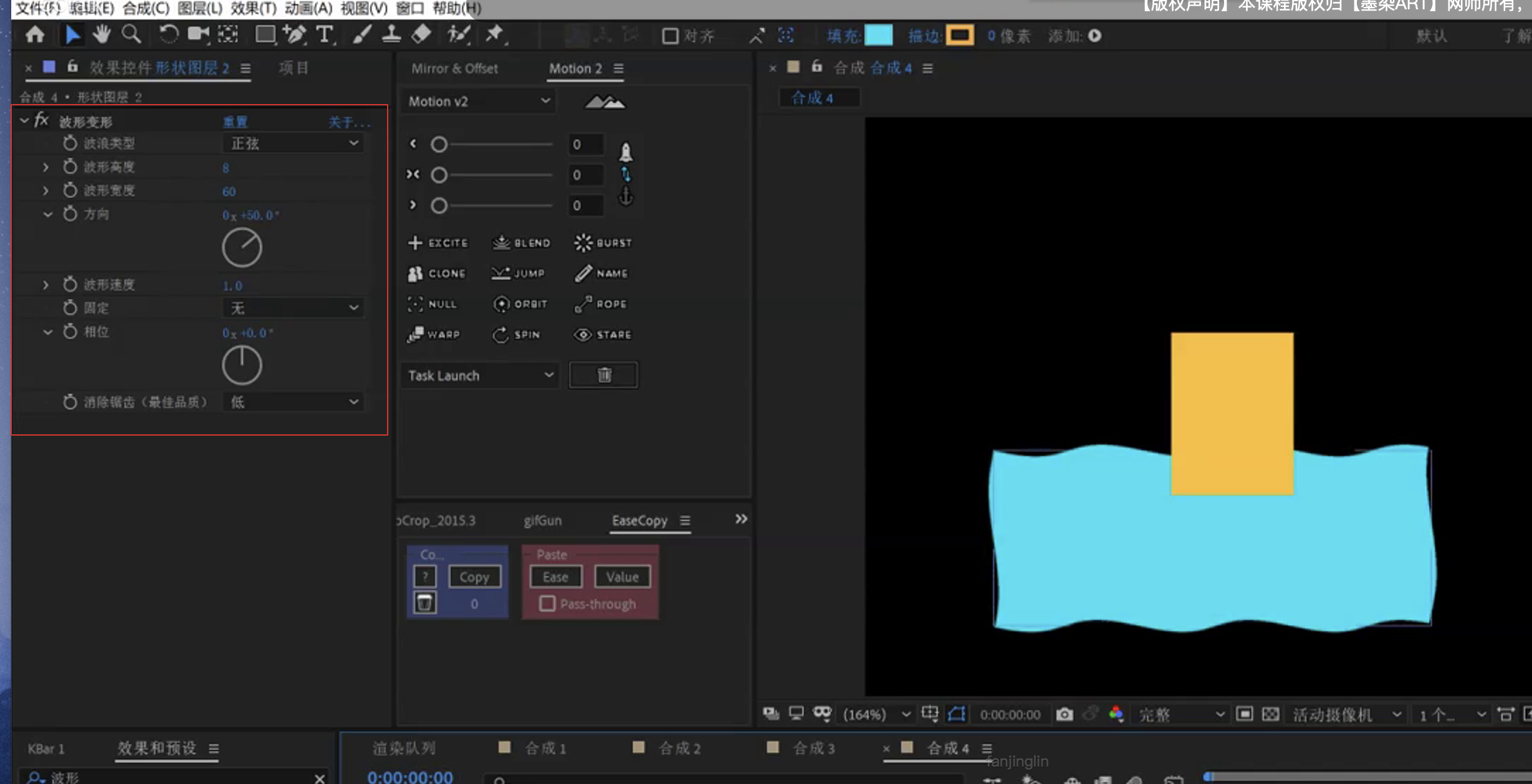Select the Eraser tool
The image size is (1532, 784).
pyautogui.click(x=422, y=34)
